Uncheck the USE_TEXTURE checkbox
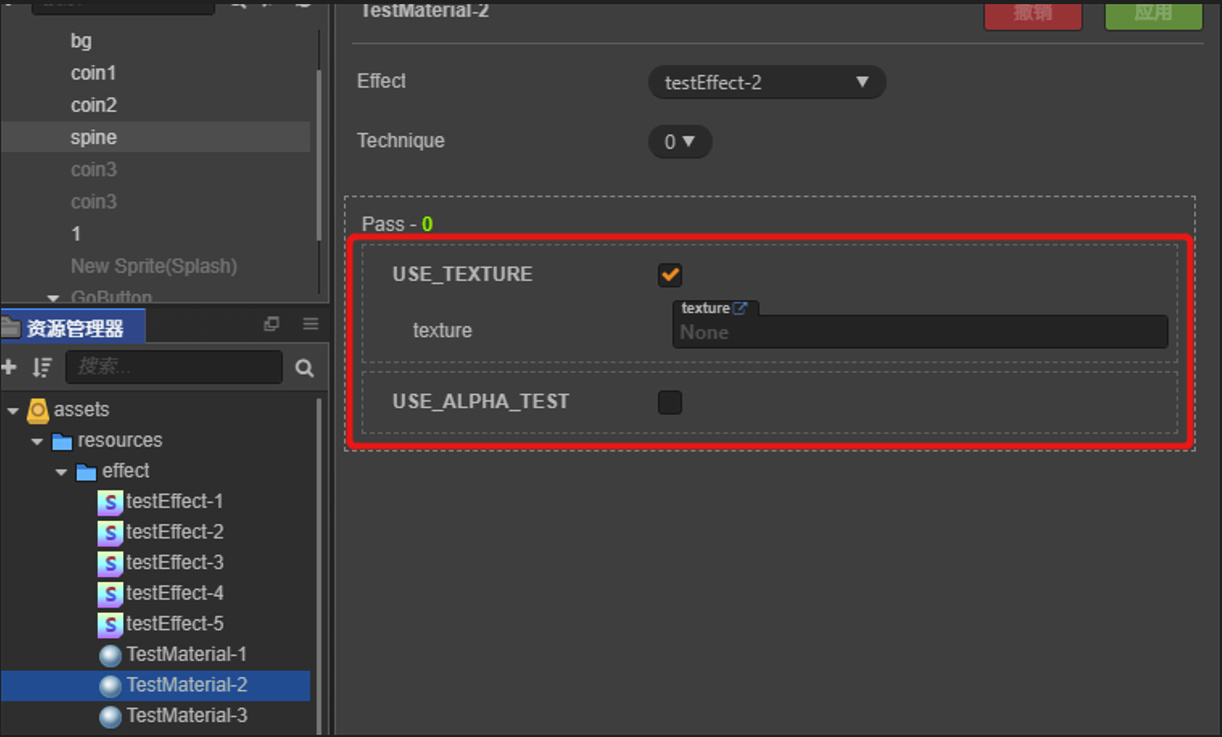The width and height of the screenshot is (1222, 737). click(x=670, y=274)
